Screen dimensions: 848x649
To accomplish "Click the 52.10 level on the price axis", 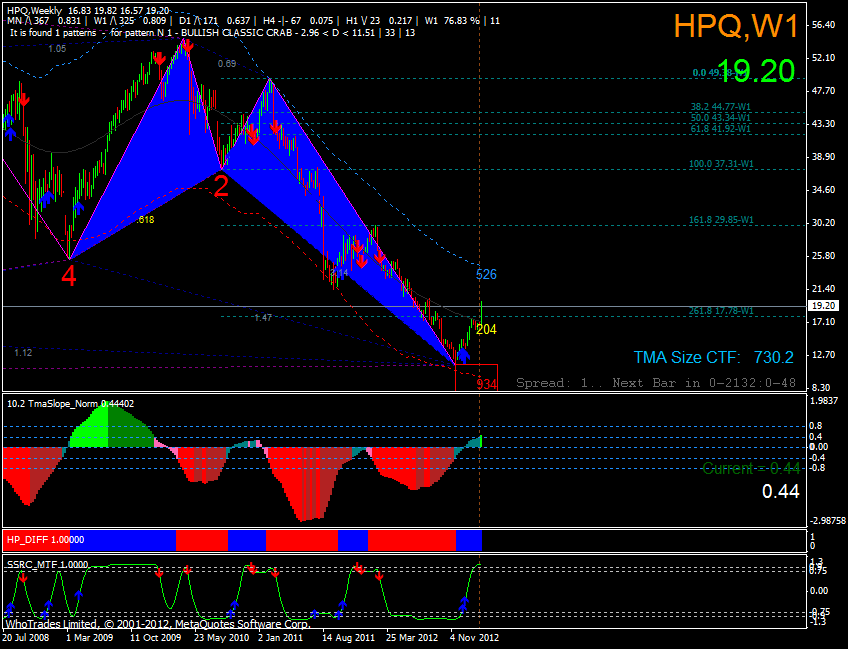I will (823, 58).
